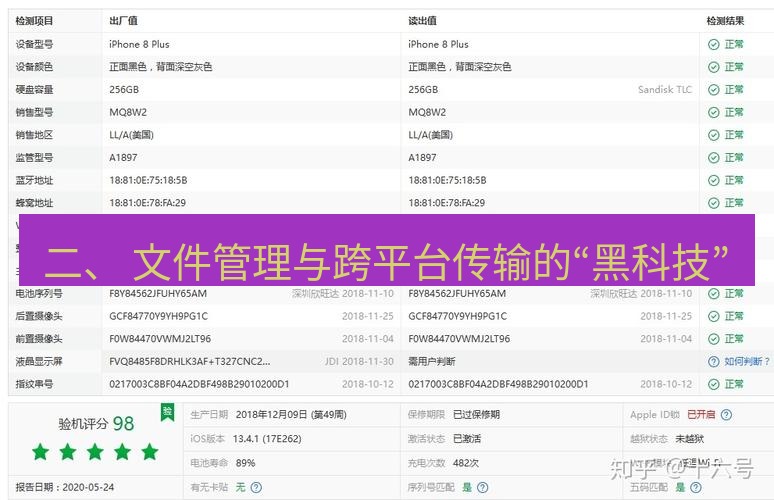
Task: Click the 检测项目 column header
Action: tap(34, 21)
